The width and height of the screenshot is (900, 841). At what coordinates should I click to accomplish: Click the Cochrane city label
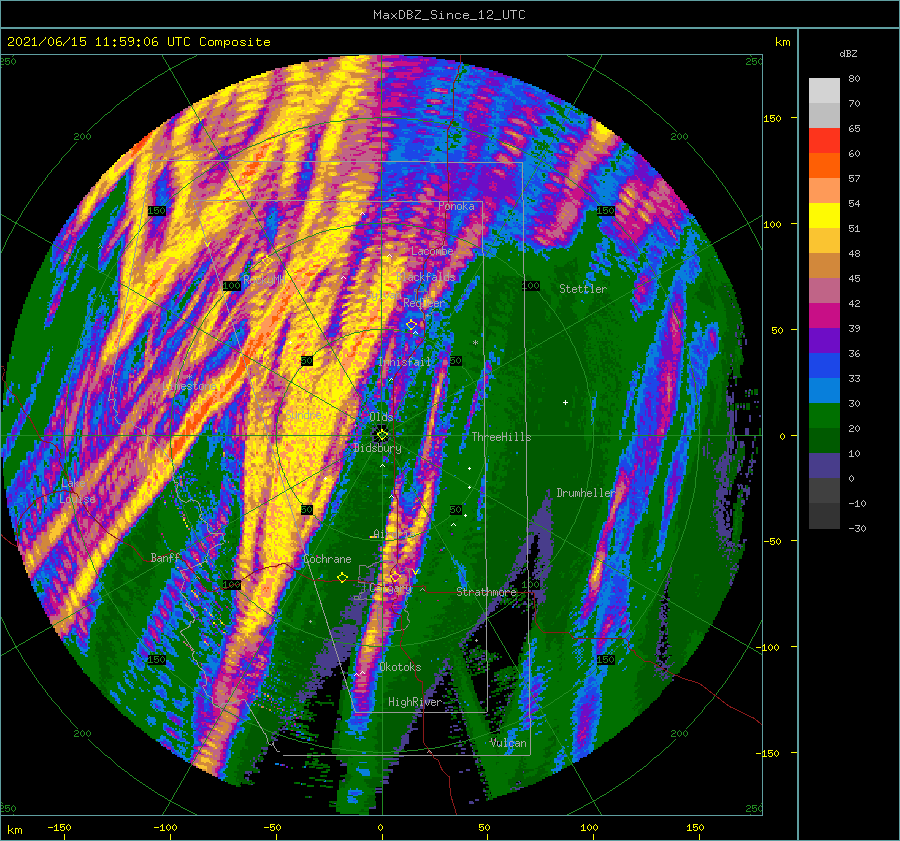[x=327, y=559]
